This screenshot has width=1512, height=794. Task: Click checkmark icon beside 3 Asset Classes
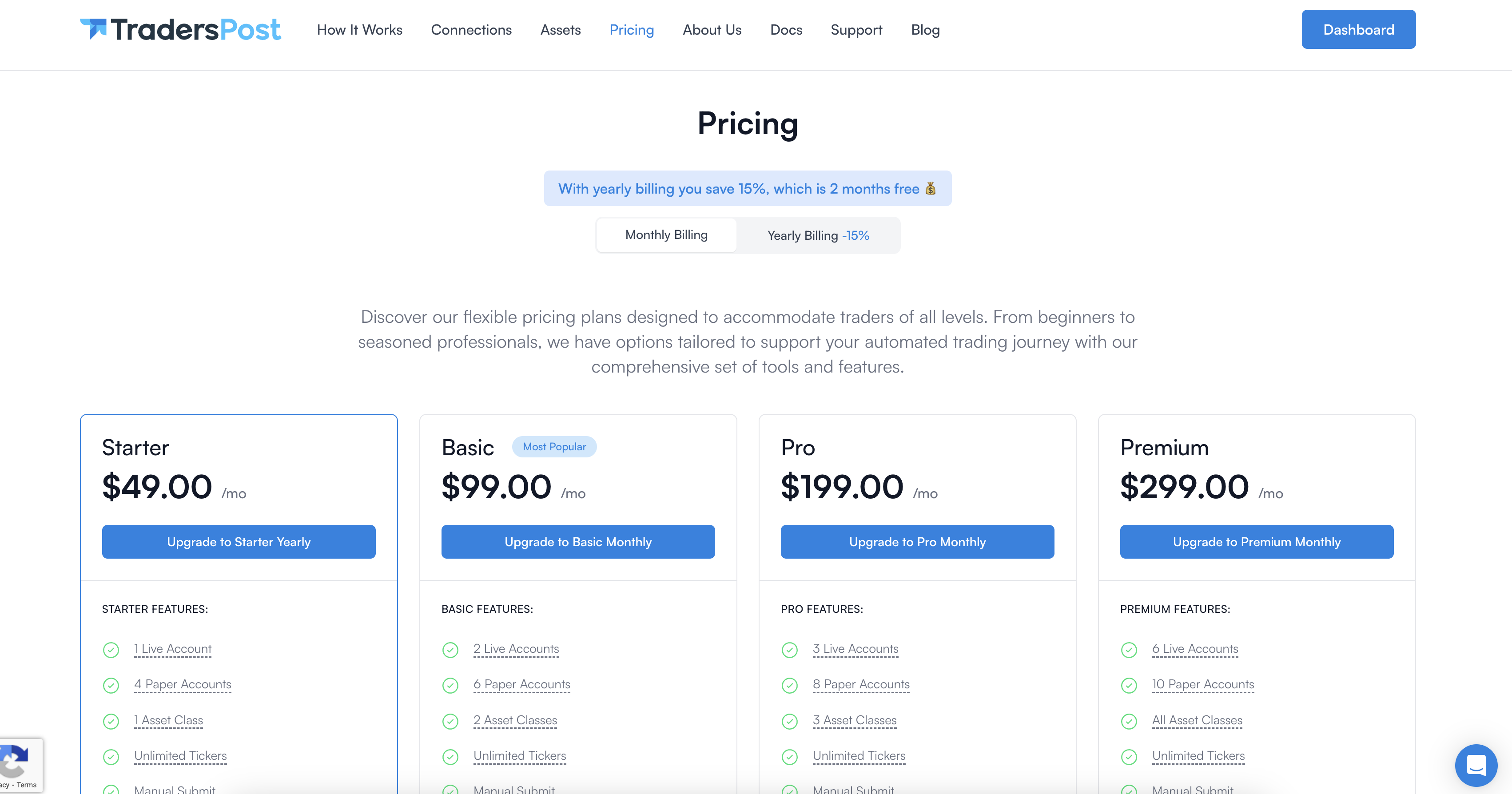point(789,721)
